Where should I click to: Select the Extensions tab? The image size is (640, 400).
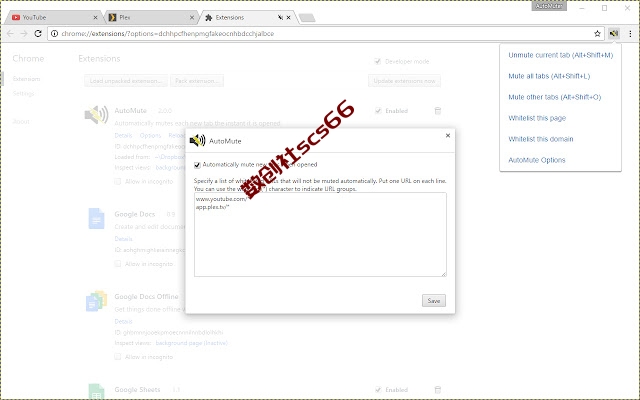coord(247,18)
